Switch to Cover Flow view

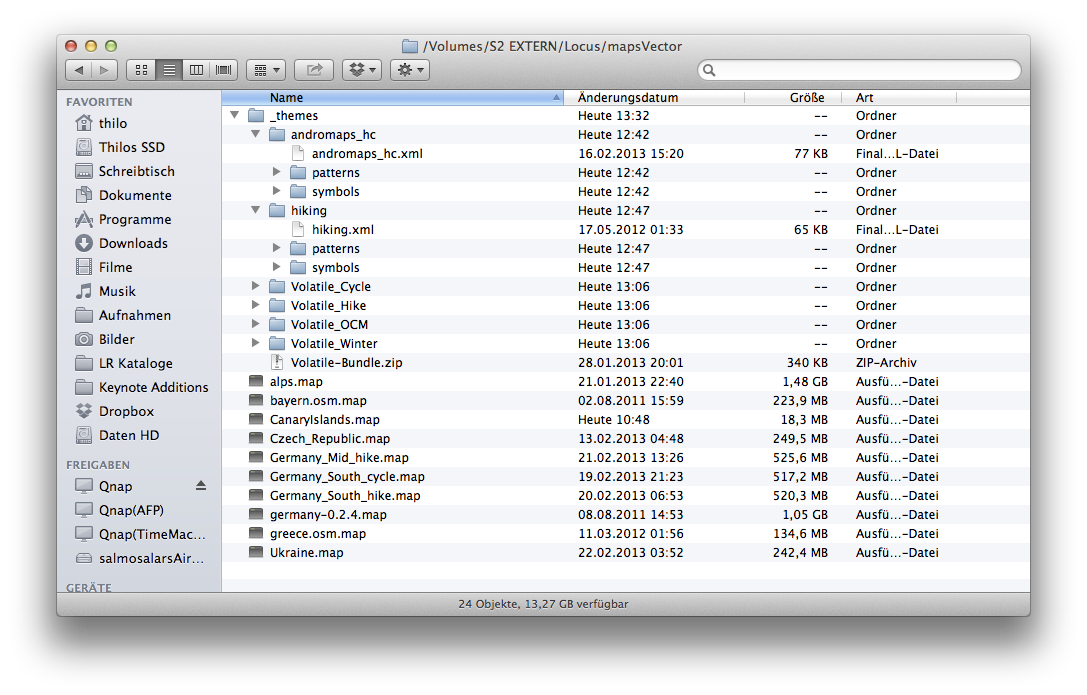tap(223, 70)
